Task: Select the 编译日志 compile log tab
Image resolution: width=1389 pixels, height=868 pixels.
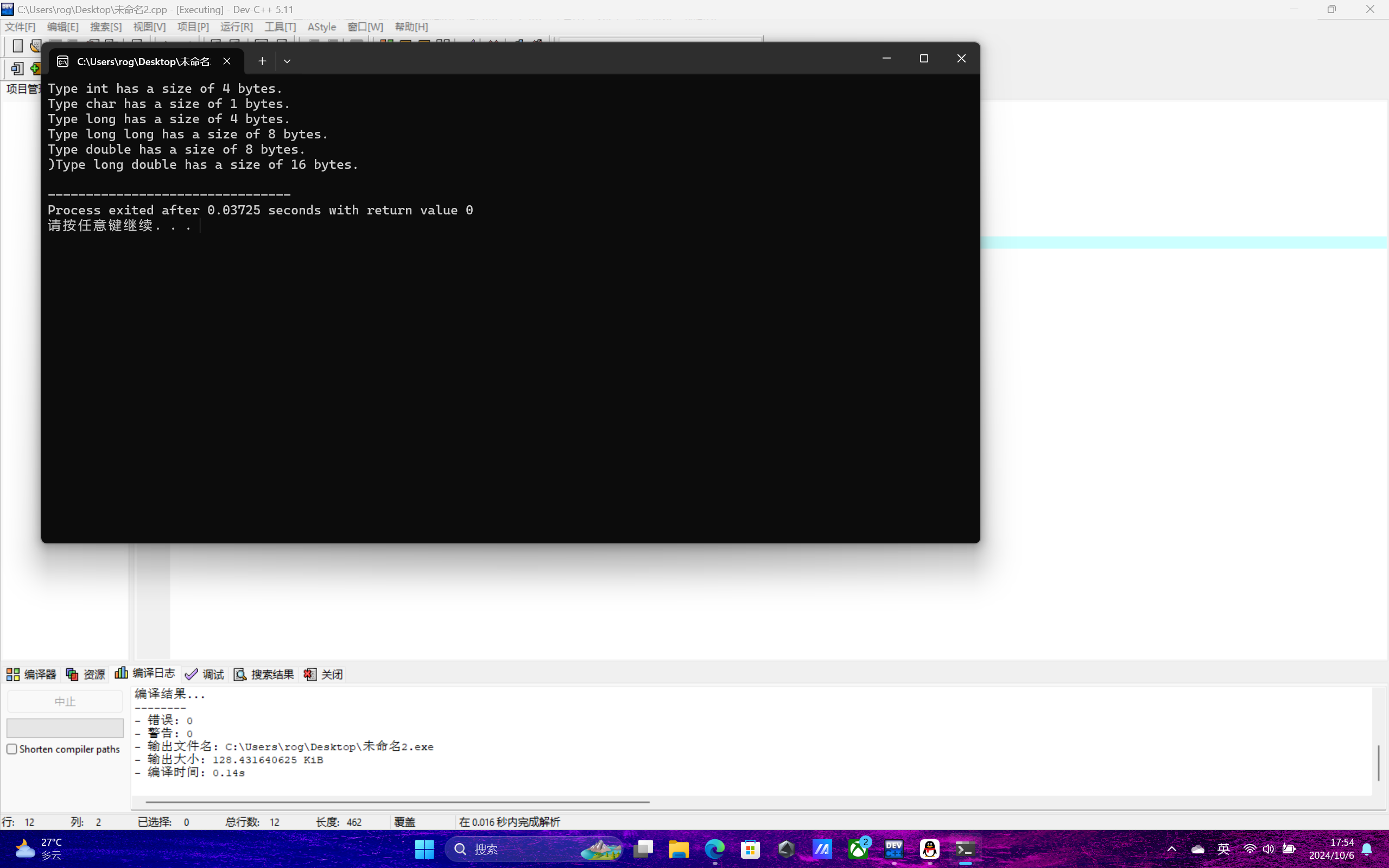Action: point(145,673)
